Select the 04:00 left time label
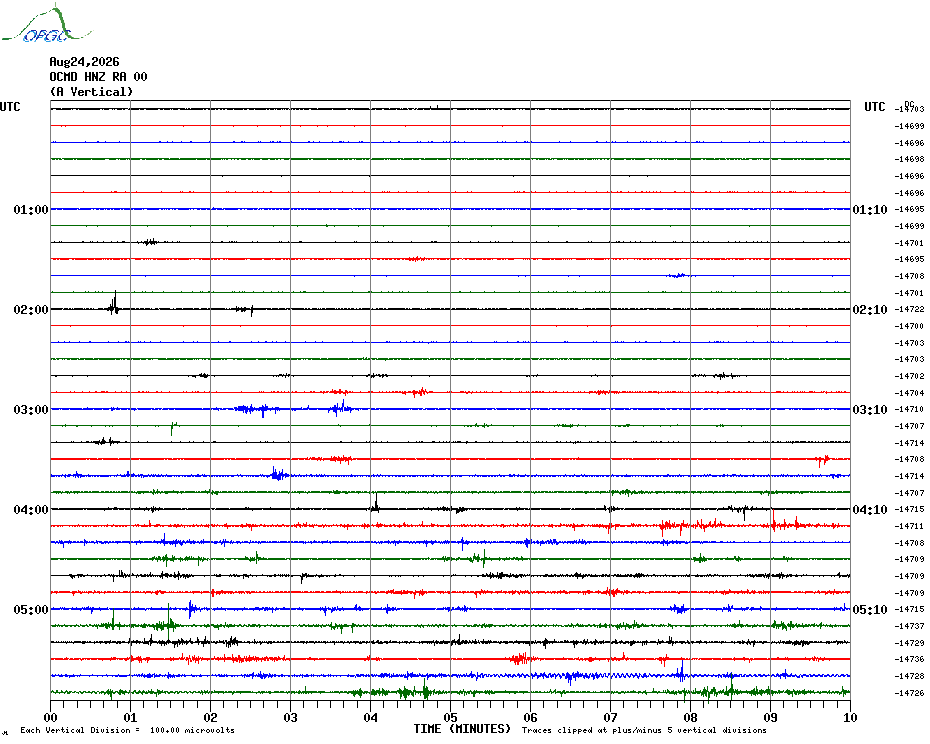Screen dimensions: 930x744 (x=31, y=510)
